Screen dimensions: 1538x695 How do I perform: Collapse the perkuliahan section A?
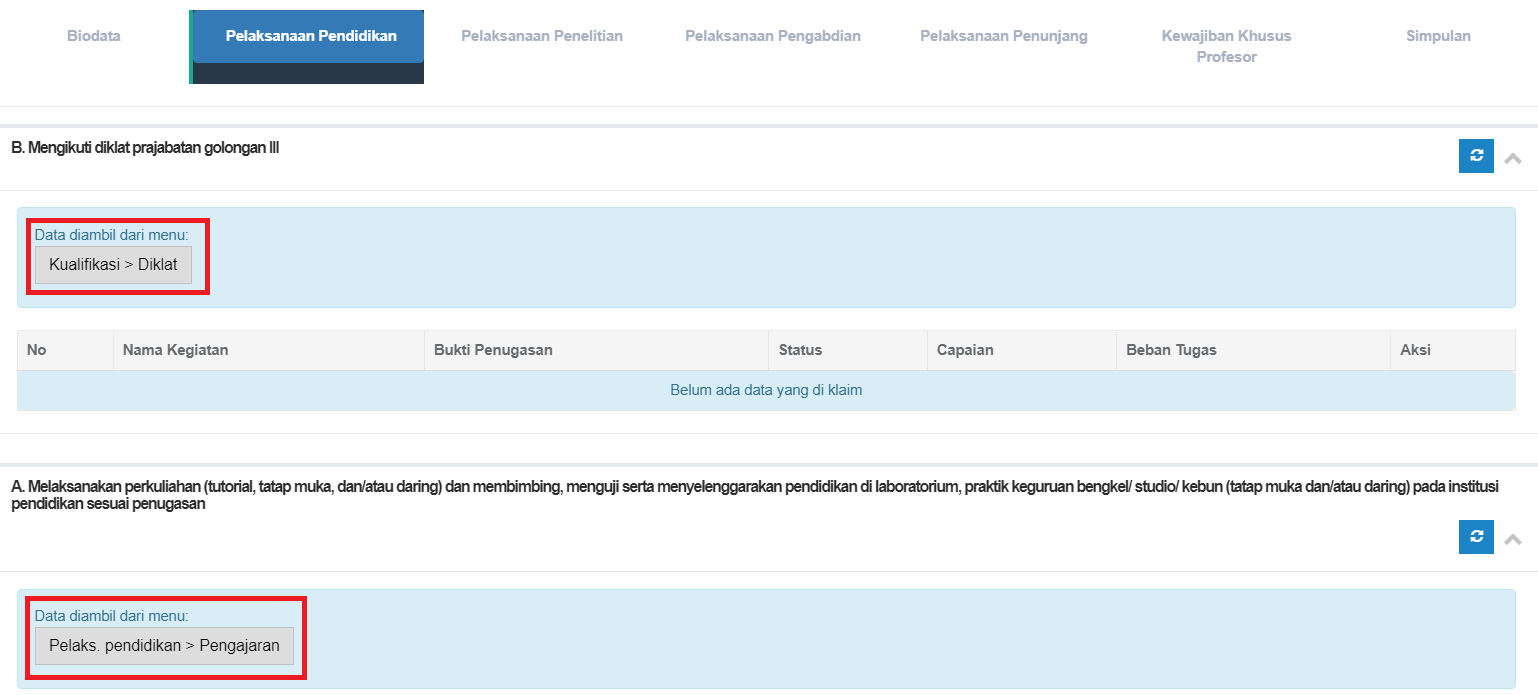pos(1513,539)
